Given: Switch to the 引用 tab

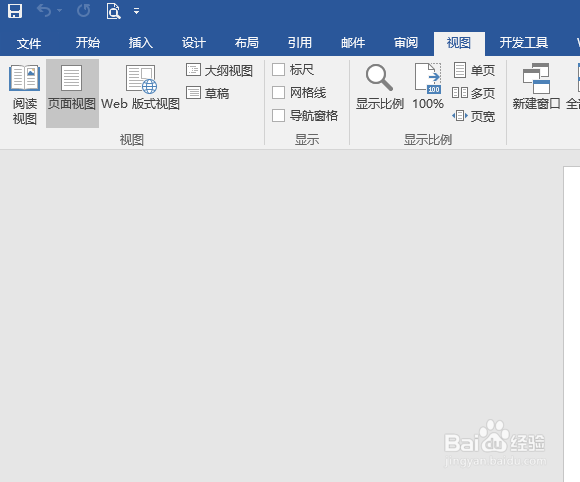Looking at the screenshot, I should click(300, 43).
